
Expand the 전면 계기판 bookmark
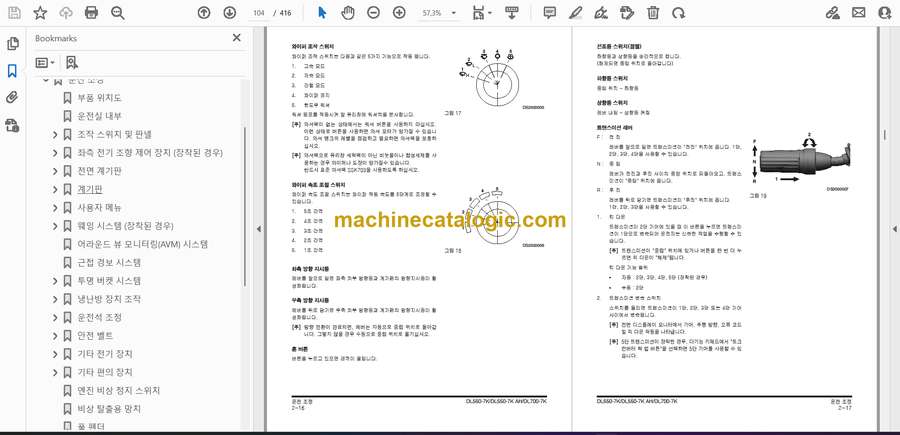[55, 172]
